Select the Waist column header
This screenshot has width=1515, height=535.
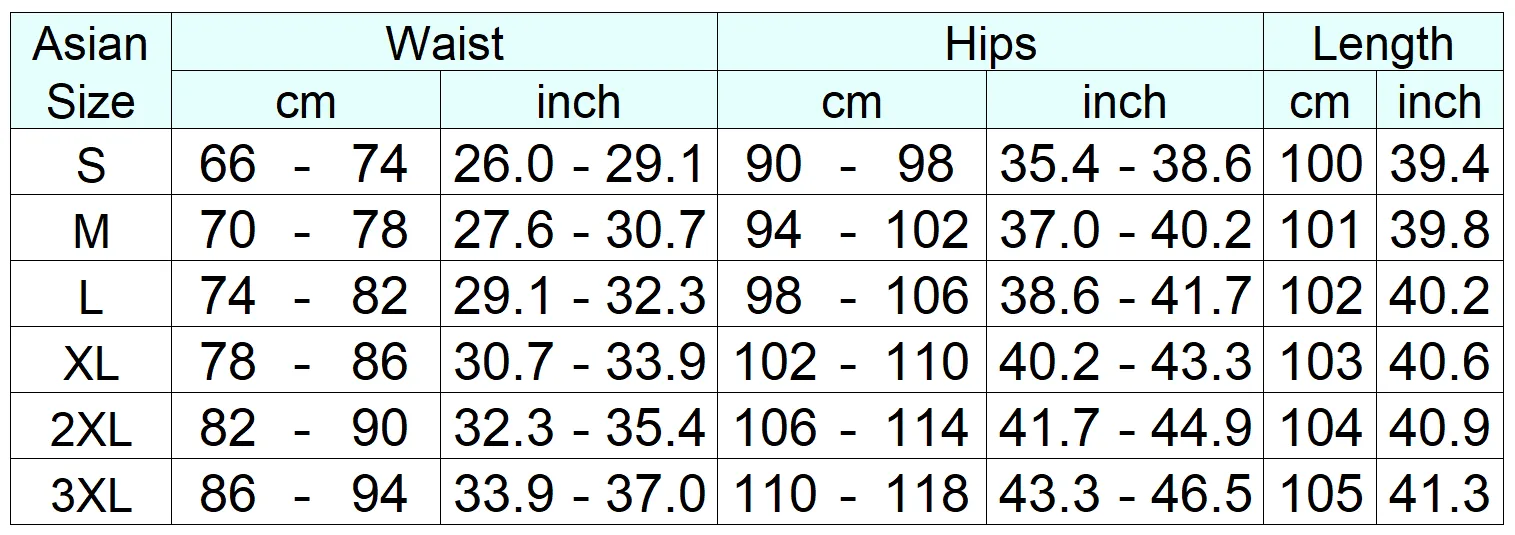pyautogui.click(x=445, y=44)
